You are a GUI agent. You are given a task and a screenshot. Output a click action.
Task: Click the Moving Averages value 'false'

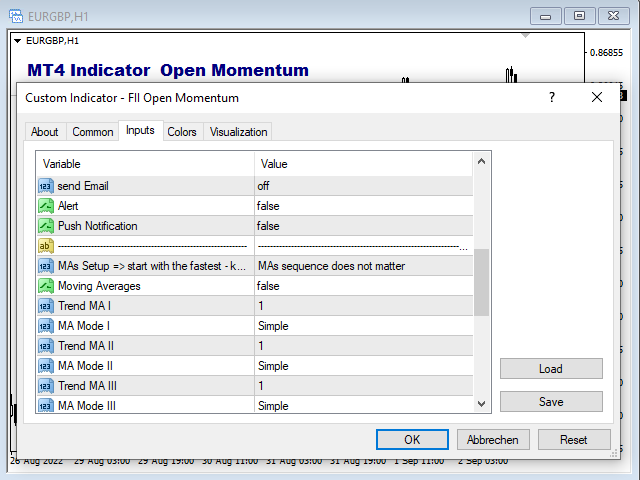point(268,286)
